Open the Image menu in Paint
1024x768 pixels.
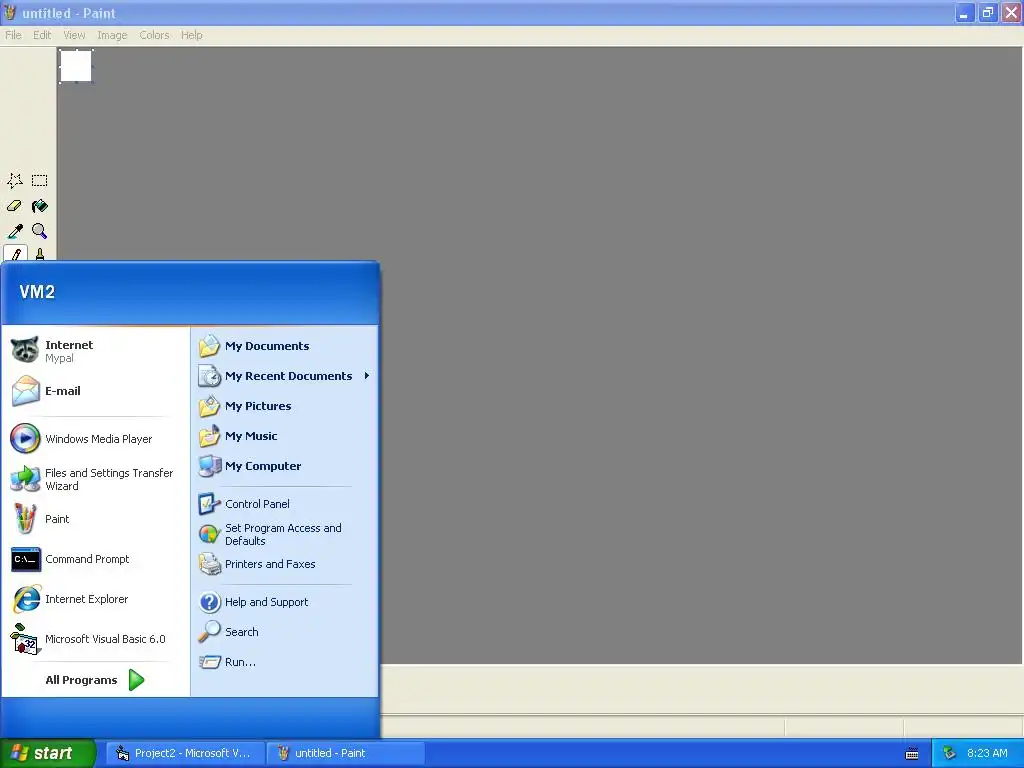[x=112, y=35]
